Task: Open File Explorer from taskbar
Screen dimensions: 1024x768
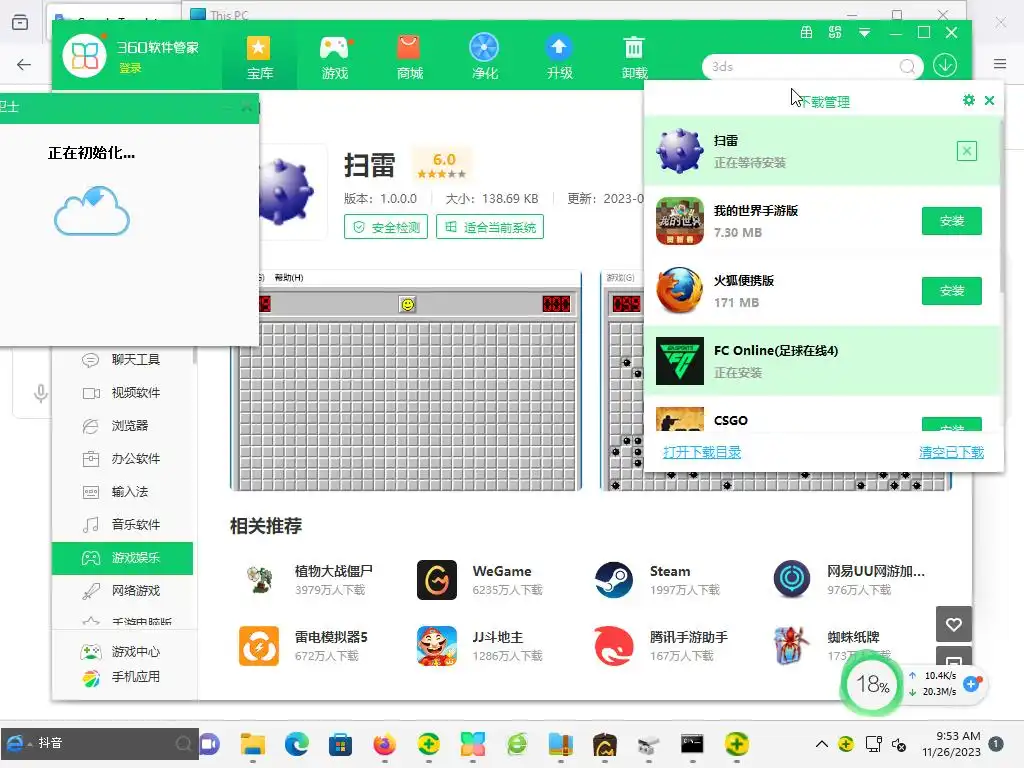Action: pos(252,744)
